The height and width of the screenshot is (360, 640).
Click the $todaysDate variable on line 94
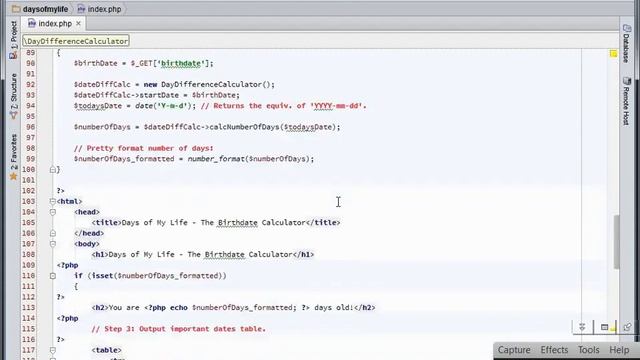98,106
